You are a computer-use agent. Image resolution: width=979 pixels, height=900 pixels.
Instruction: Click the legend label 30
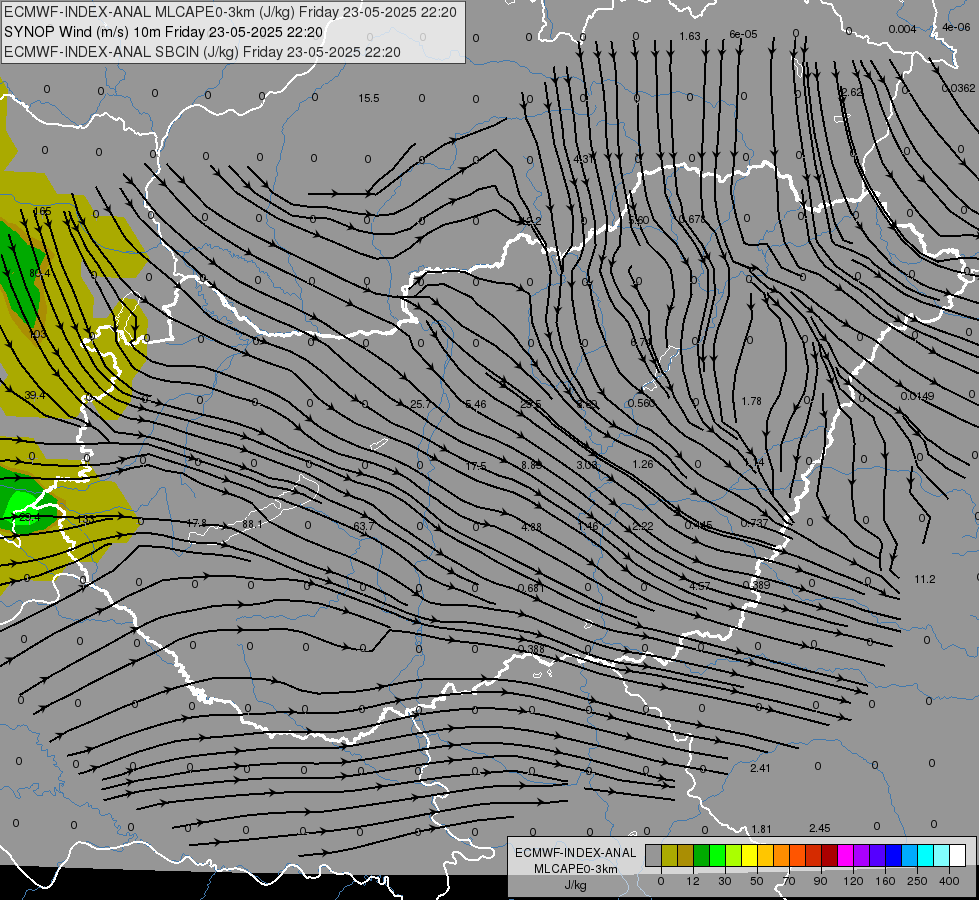[x=724, y=881]
